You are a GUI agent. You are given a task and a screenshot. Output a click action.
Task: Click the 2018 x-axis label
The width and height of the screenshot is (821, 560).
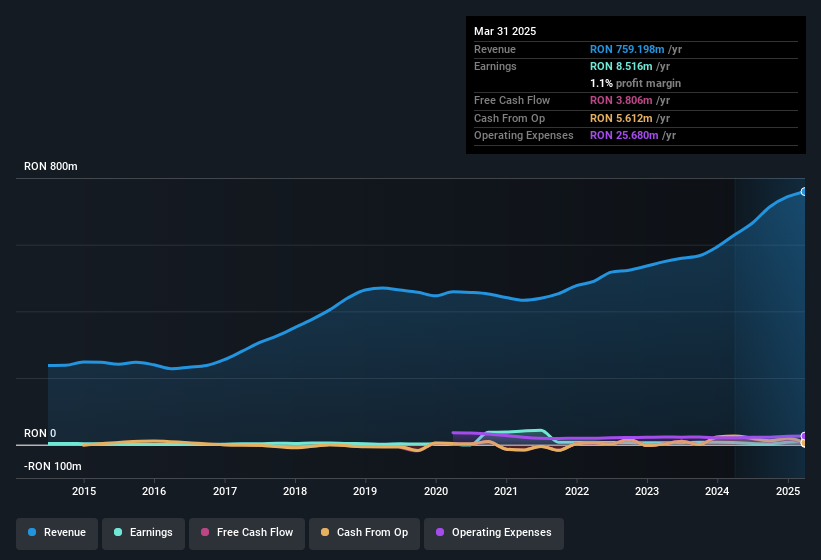coord(295,491)
